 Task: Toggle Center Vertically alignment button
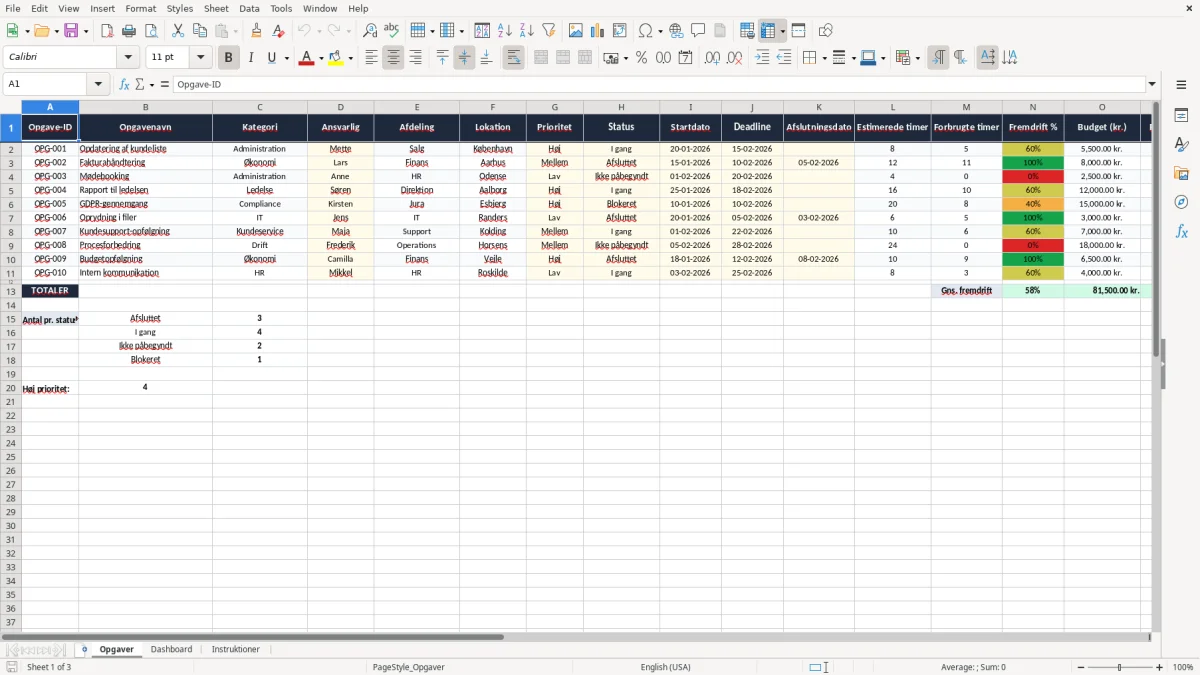(464, 58)
